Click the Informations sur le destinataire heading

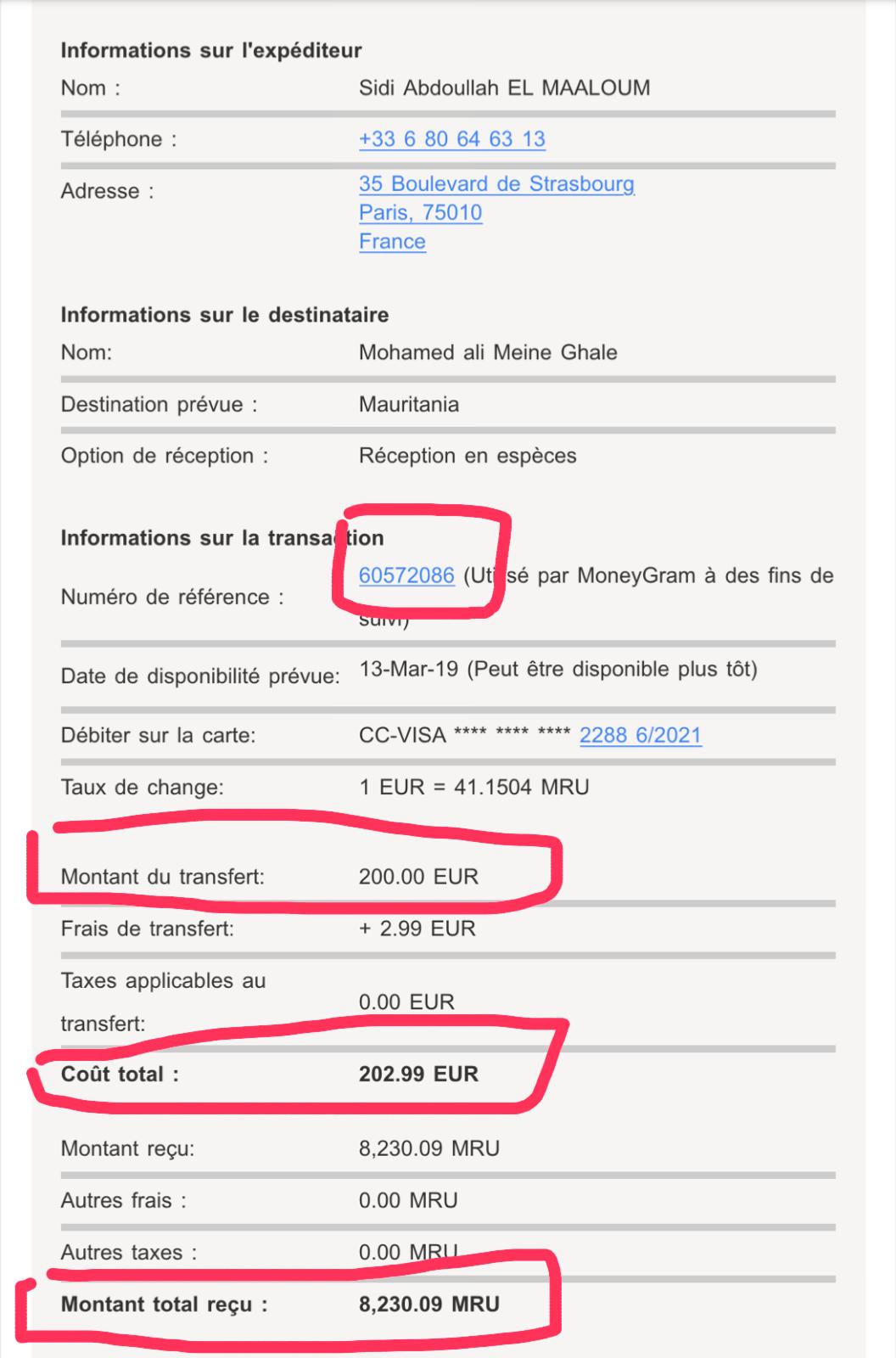click(x=225, y=315)
